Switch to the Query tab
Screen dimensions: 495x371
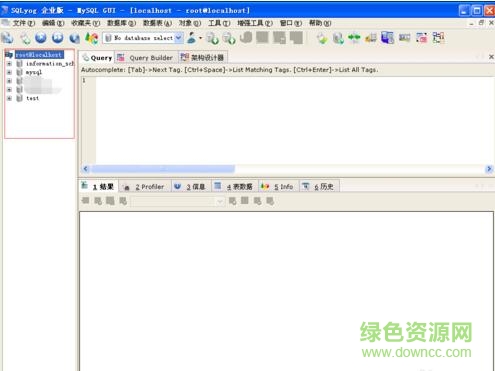97,58
